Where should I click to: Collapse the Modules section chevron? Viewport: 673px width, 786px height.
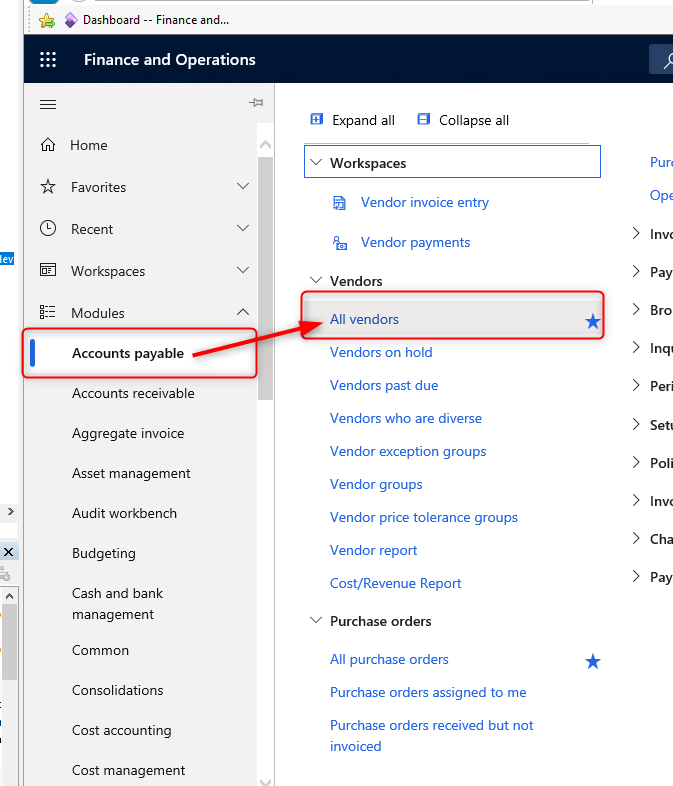click(x=243, y=313)
